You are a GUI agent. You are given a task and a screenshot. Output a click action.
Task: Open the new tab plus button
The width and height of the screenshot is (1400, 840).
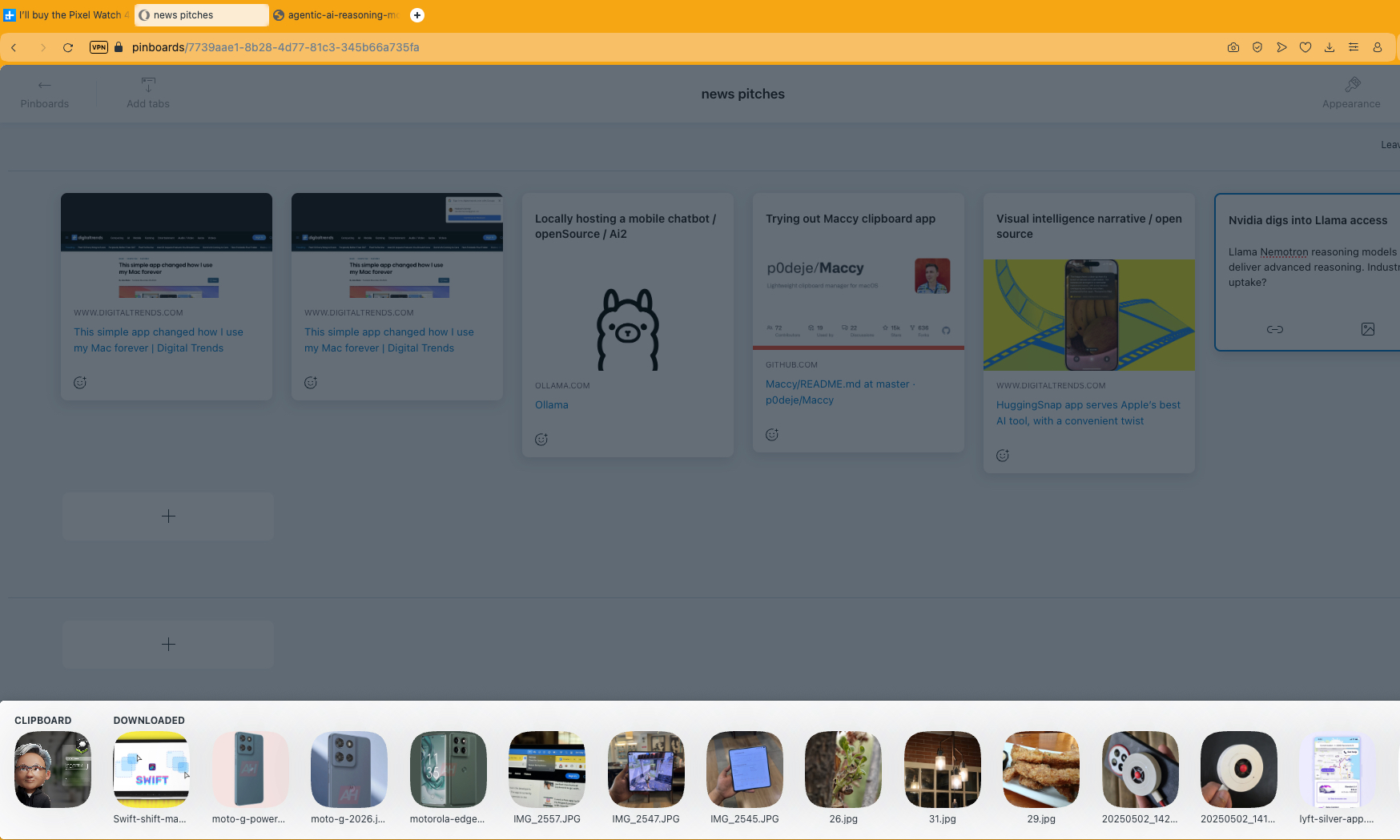point(417,15)
